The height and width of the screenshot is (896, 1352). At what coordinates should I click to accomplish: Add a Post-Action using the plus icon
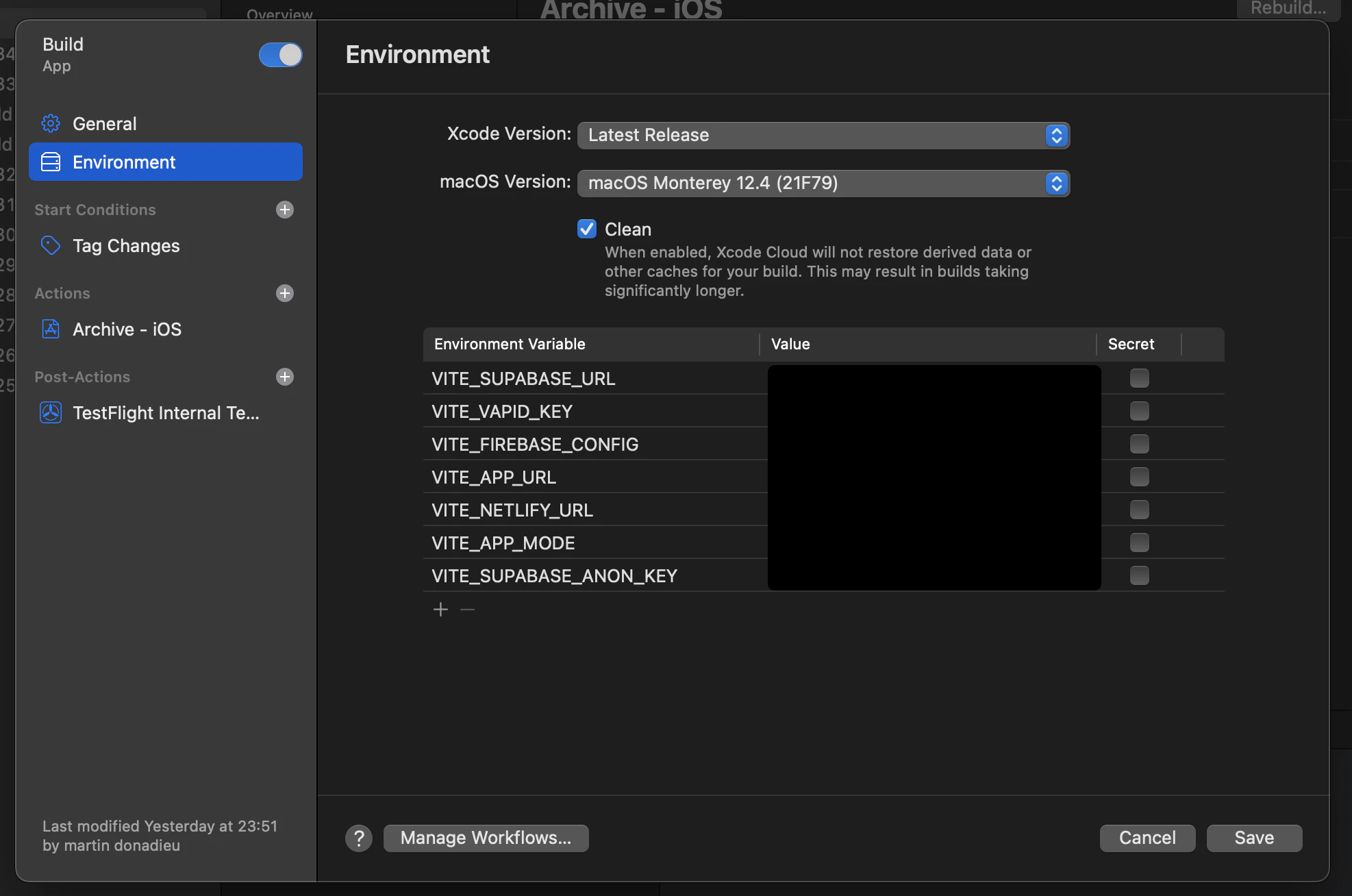(x=284, y=377)
